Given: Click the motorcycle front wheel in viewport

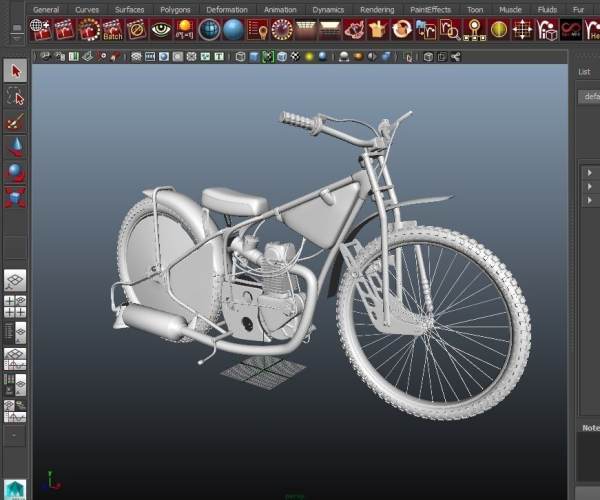Looking at the screenshot, I should [x=434, y=323].
